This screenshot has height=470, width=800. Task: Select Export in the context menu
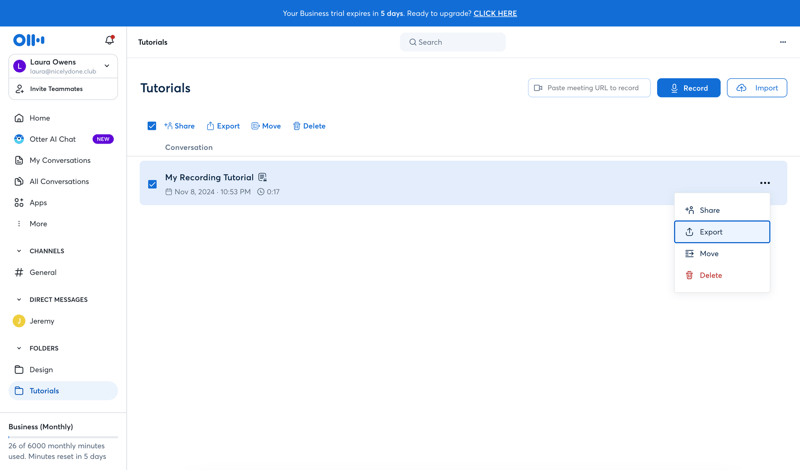click(x=721, y=232)
